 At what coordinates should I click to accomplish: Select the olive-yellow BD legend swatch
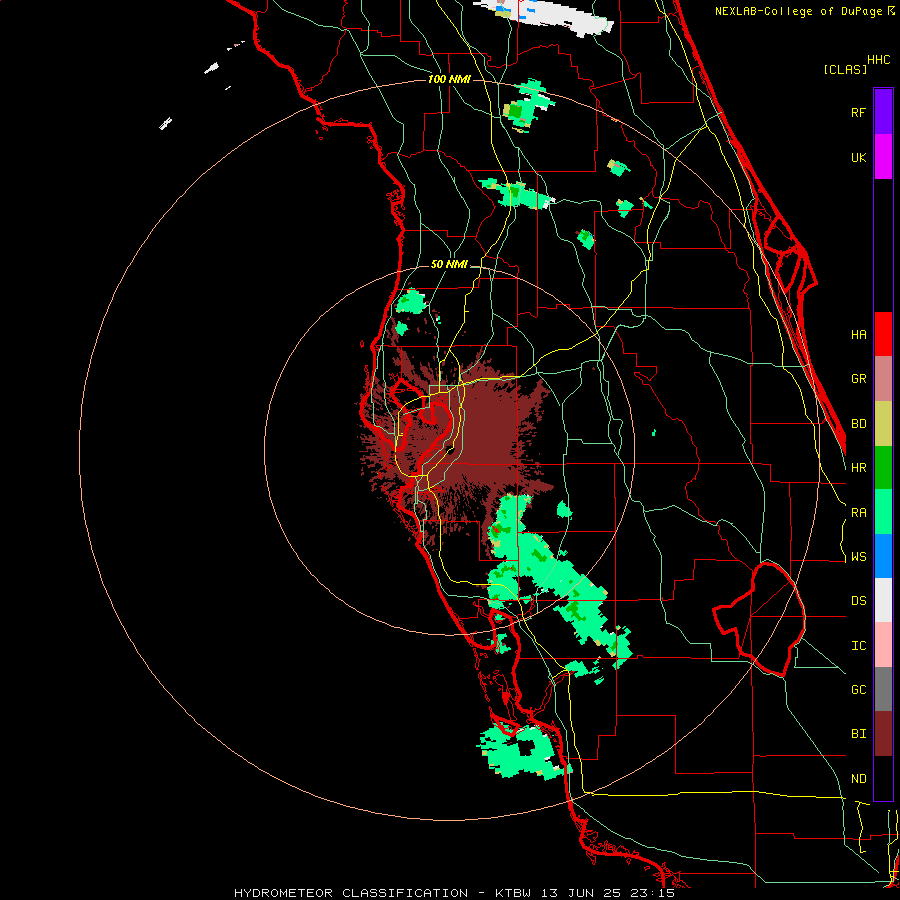[x=883, y=424]
